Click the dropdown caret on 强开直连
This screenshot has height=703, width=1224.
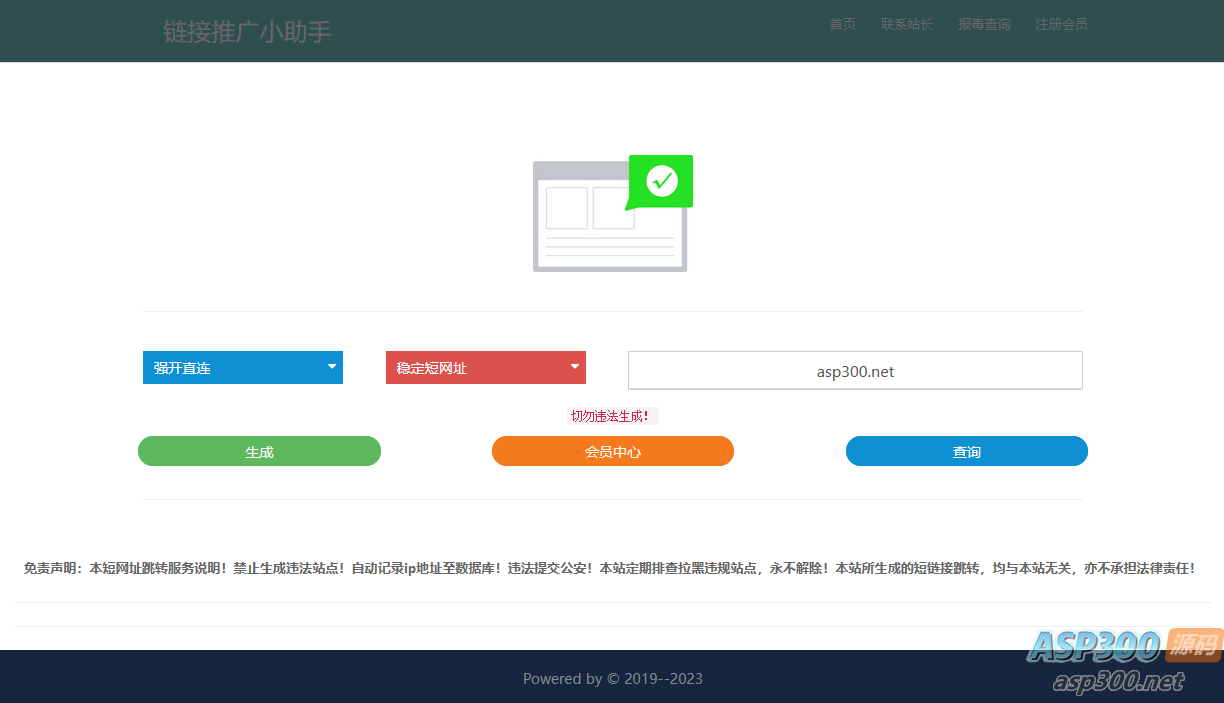(331, 367)
